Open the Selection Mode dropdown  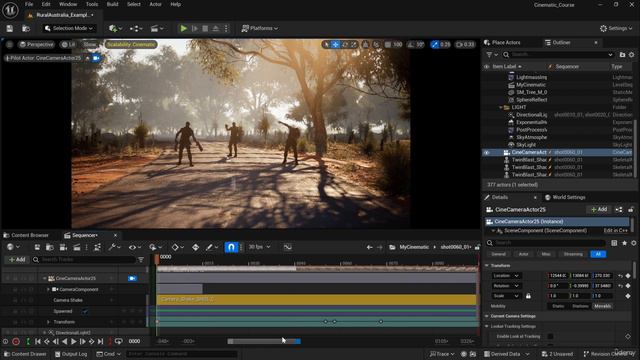click(69, 28)
